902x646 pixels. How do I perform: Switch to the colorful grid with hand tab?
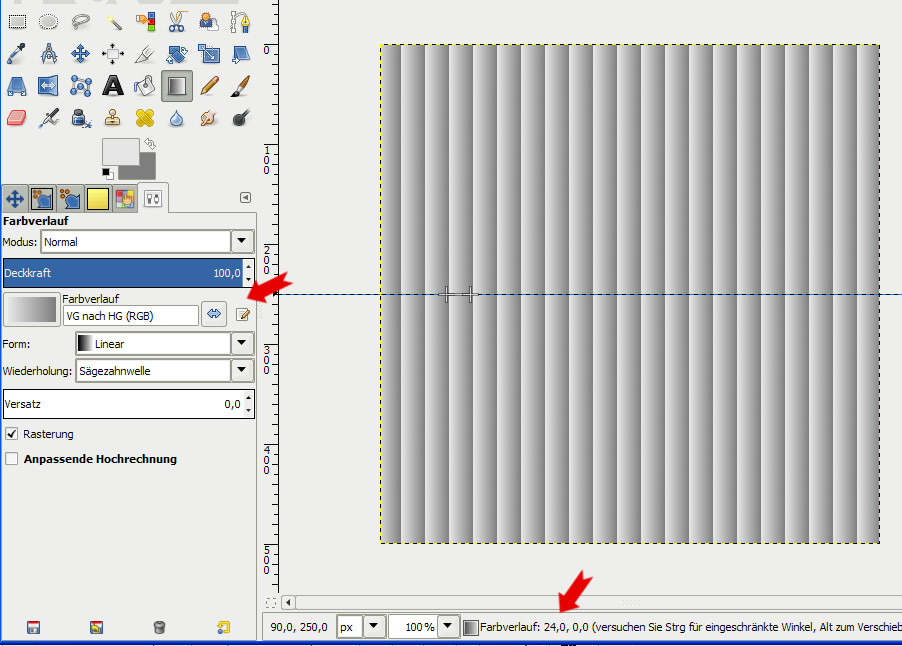125,199
